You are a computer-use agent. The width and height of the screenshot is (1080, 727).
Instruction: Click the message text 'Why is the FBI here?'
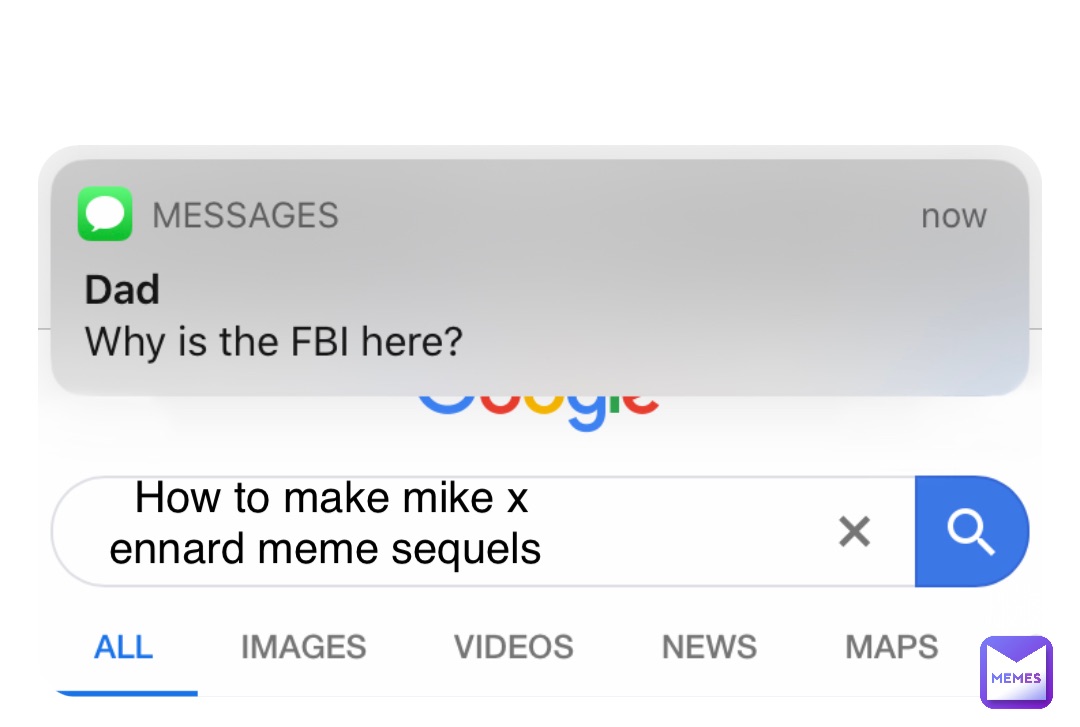273,342
